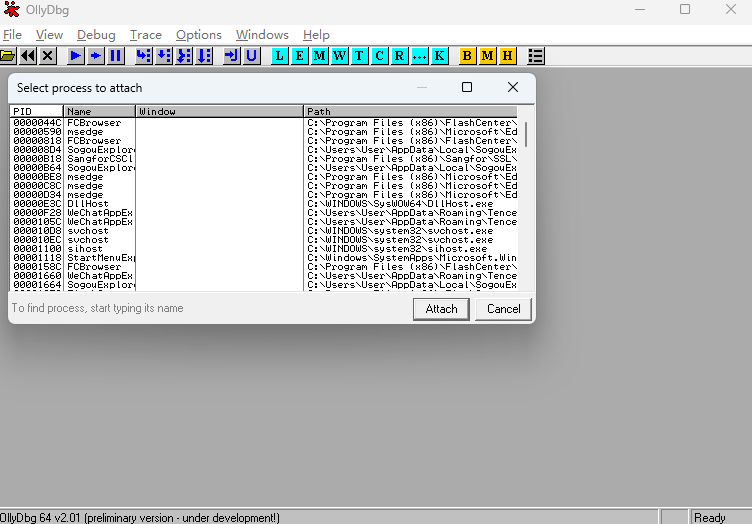
Task: Open the Trace menu
Action: pos(146,35)
